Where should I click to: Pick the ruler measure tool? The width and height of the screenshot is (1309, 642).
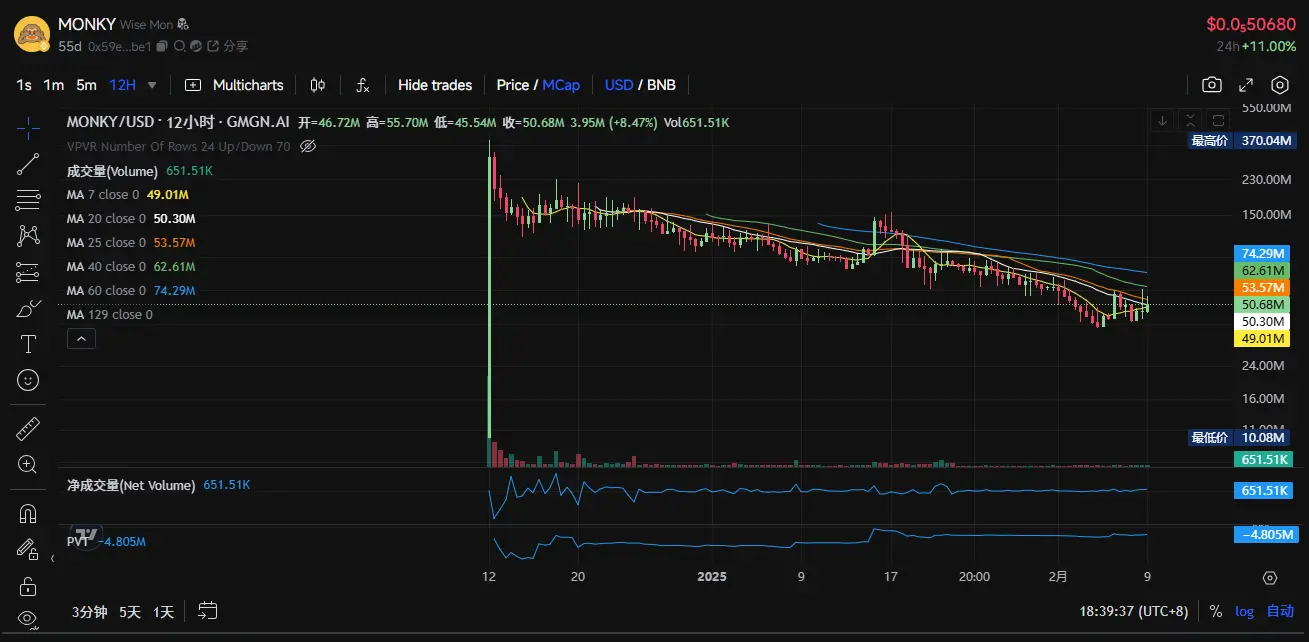pos(28,429)
